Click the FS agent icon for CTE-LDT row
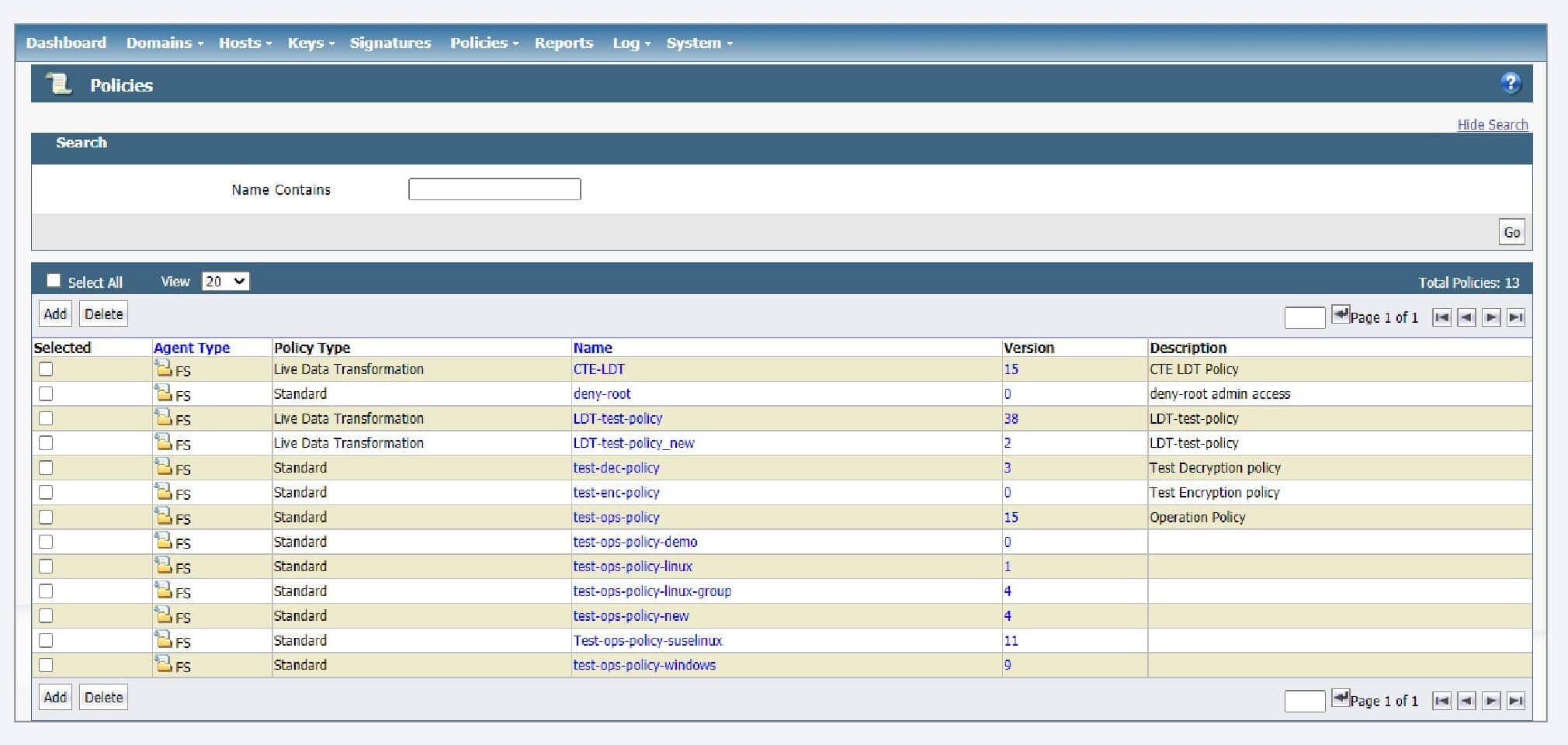 (x=163, y=369)
